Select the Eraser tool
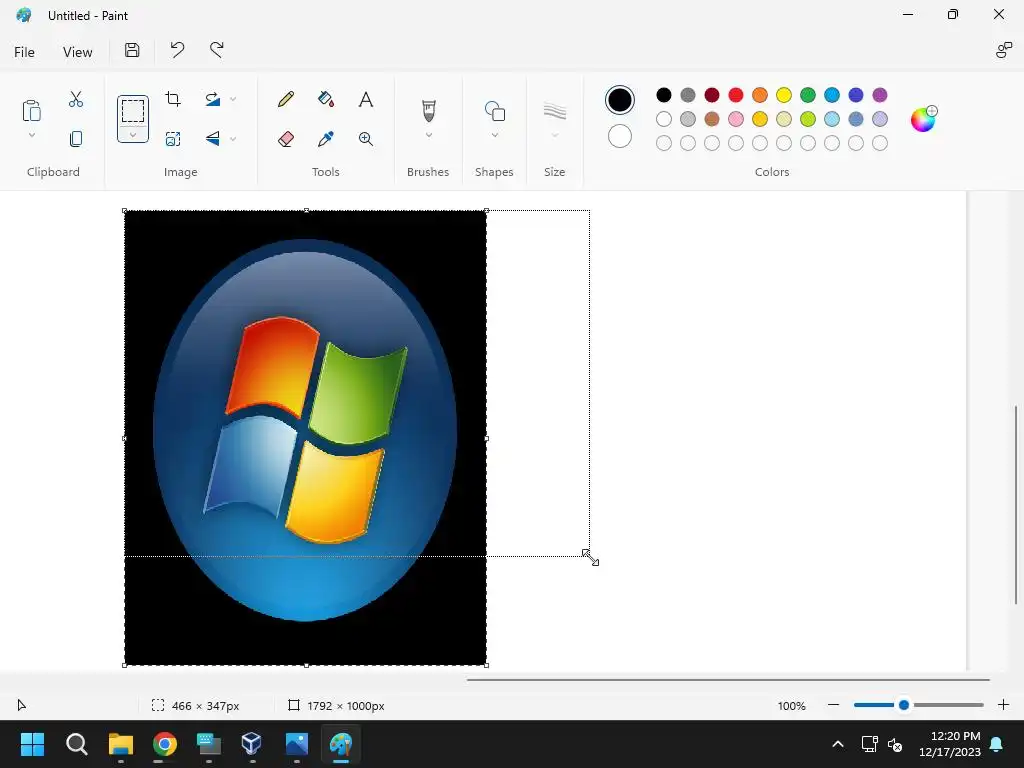 [x=285, y=138]
